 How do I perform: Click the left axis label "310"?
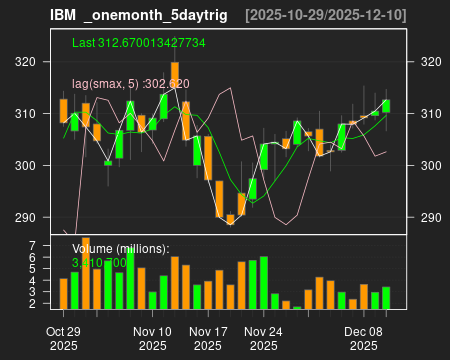25,114
